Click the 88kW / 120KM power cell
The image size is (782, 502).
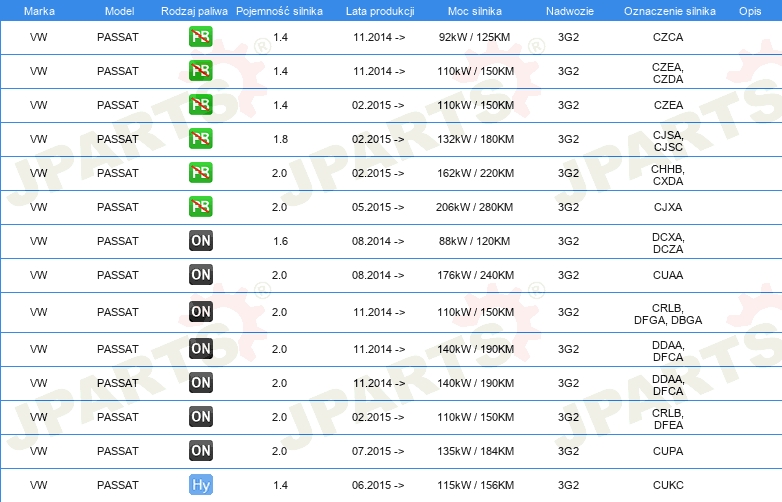click(474, 241)
